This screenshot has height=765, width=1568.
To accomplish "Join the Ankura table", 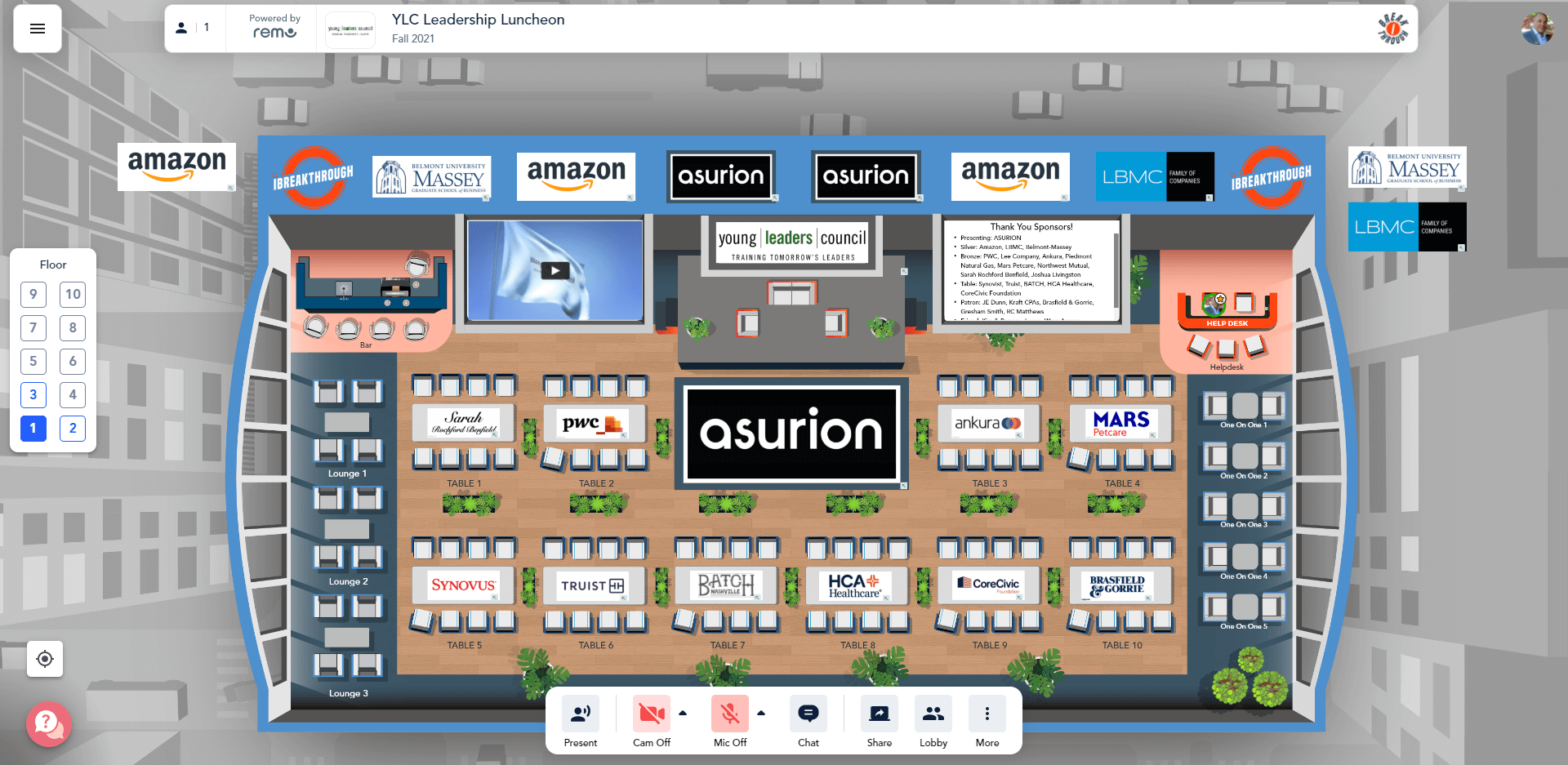I will point(990,424).
